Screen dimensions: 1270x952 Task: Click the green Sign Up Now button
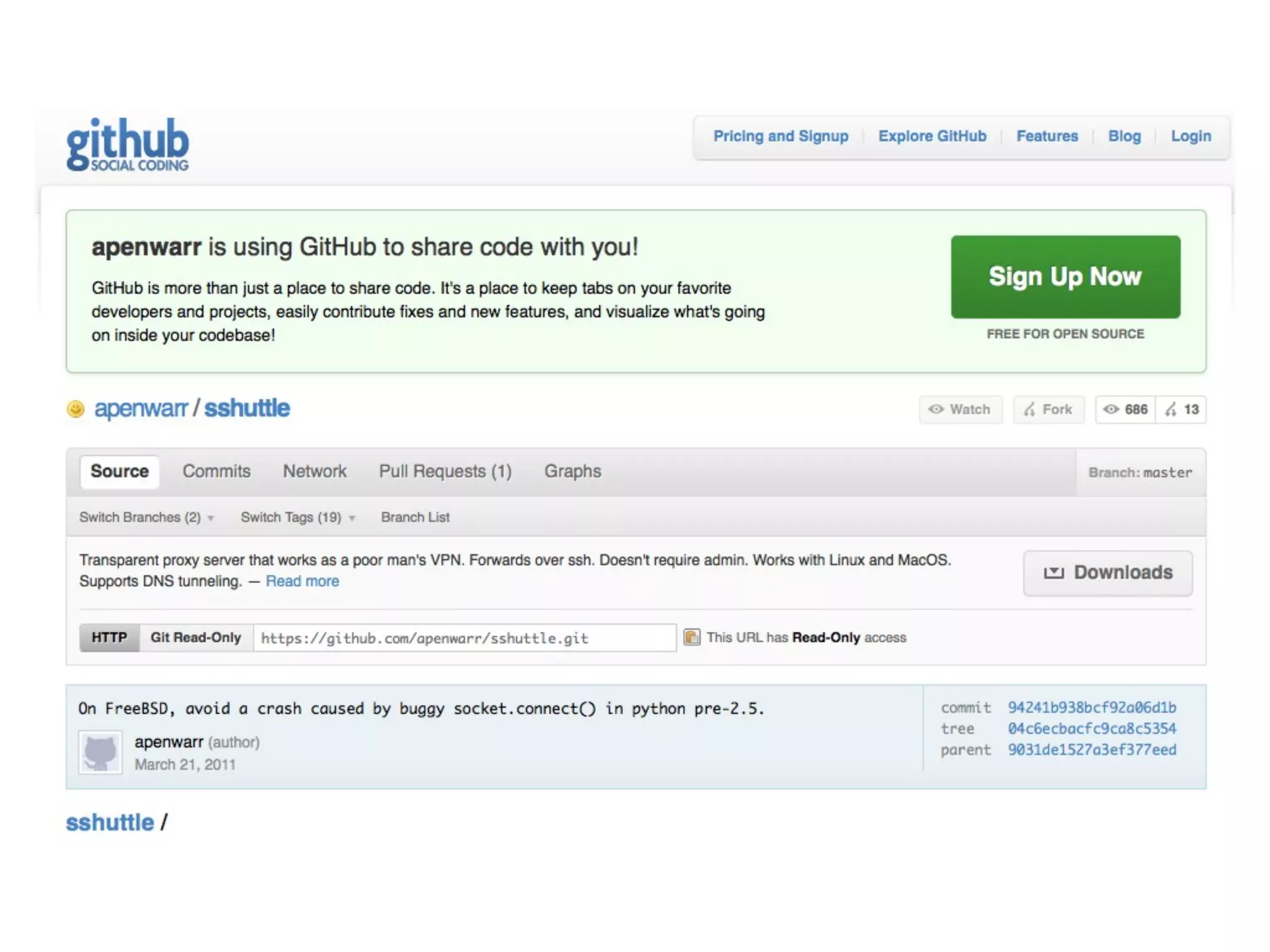(x=1065, y=277)
